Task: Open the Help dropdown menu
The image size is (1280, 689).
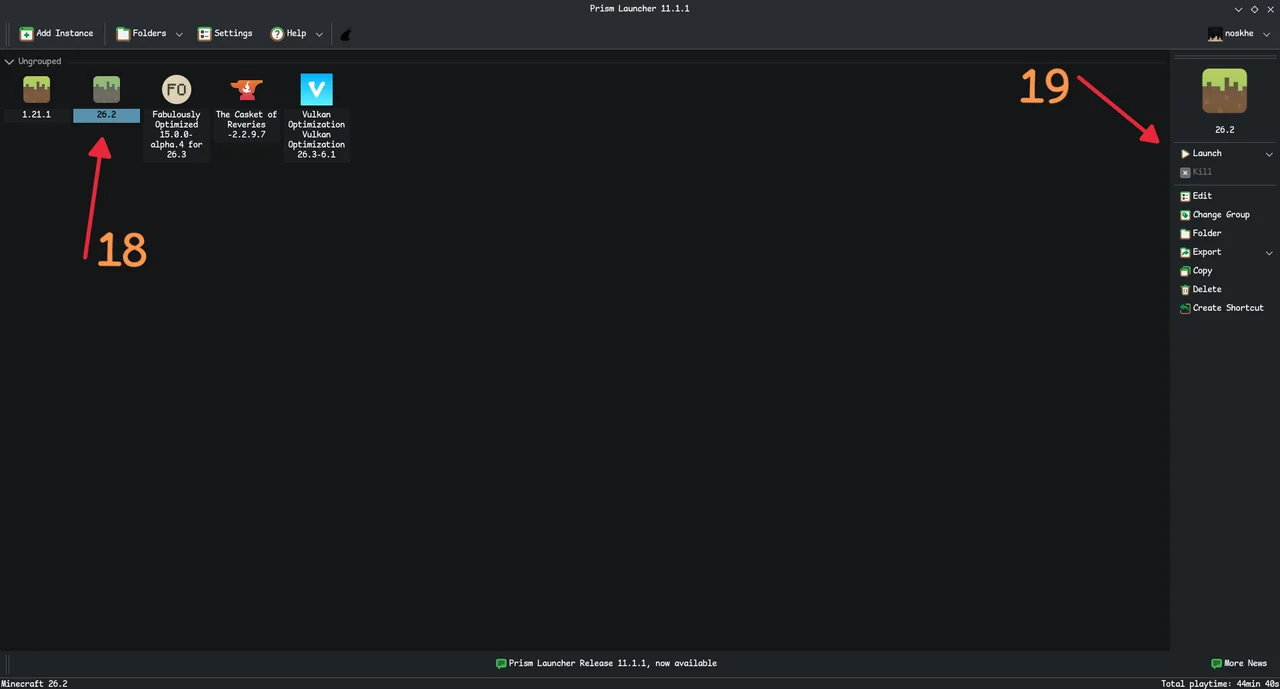Action: coord(296,34)
